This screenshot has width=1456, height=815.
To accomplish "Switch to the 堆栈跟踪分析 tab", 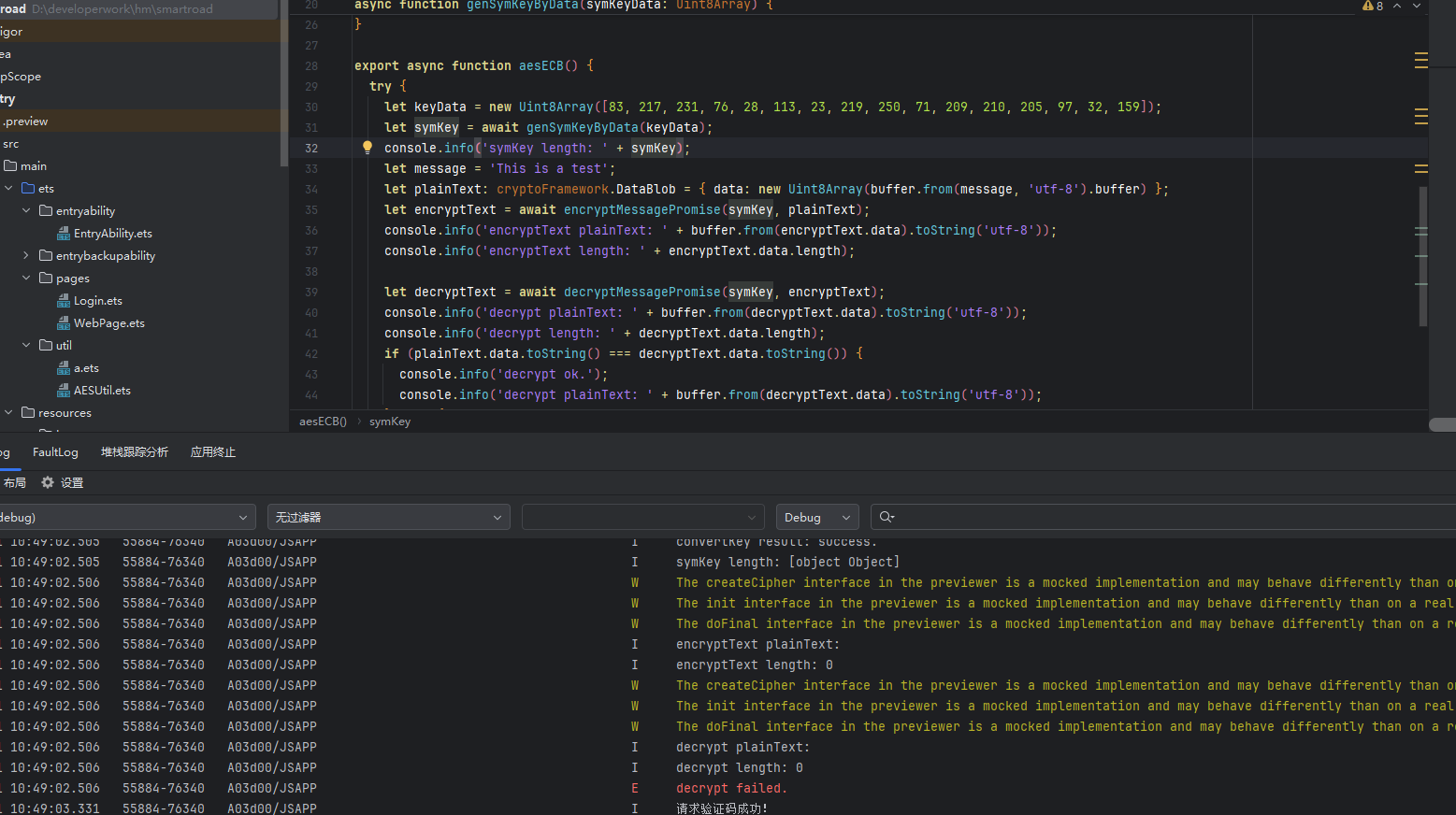I will coord(135,452).
